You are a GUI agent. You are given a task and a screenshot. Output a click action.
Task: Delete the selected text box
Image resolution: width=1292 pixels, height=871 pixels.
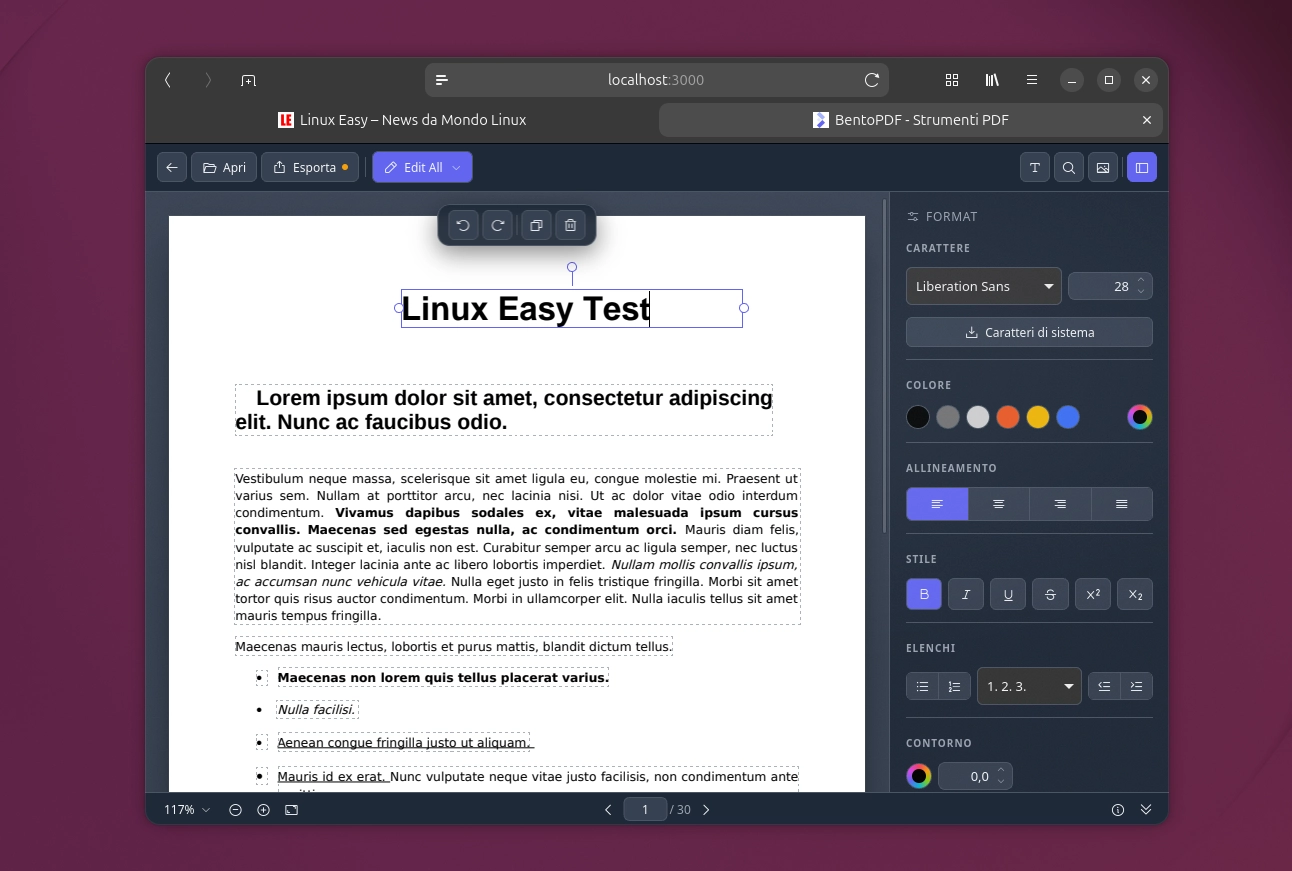(570, 225)
